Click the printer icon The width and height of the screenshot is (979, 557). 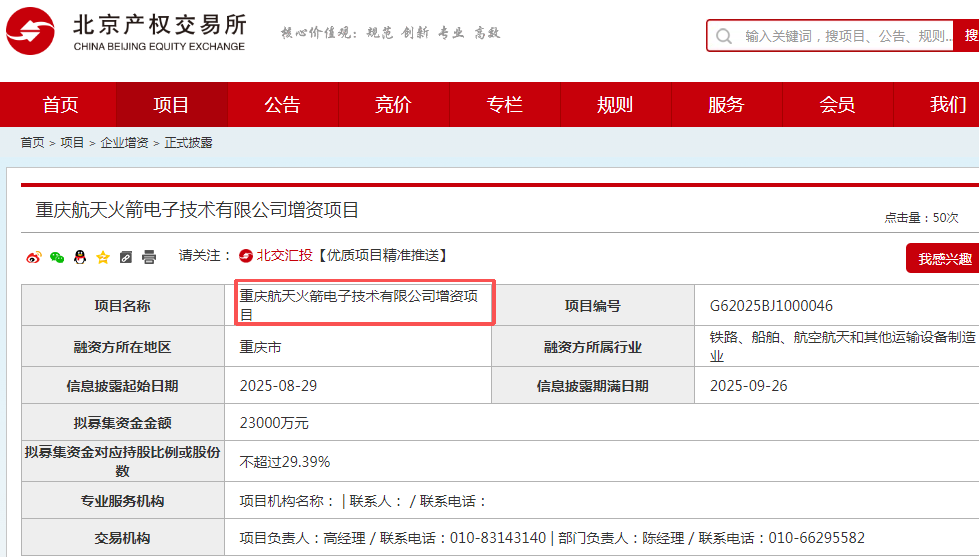click(149, 257)
